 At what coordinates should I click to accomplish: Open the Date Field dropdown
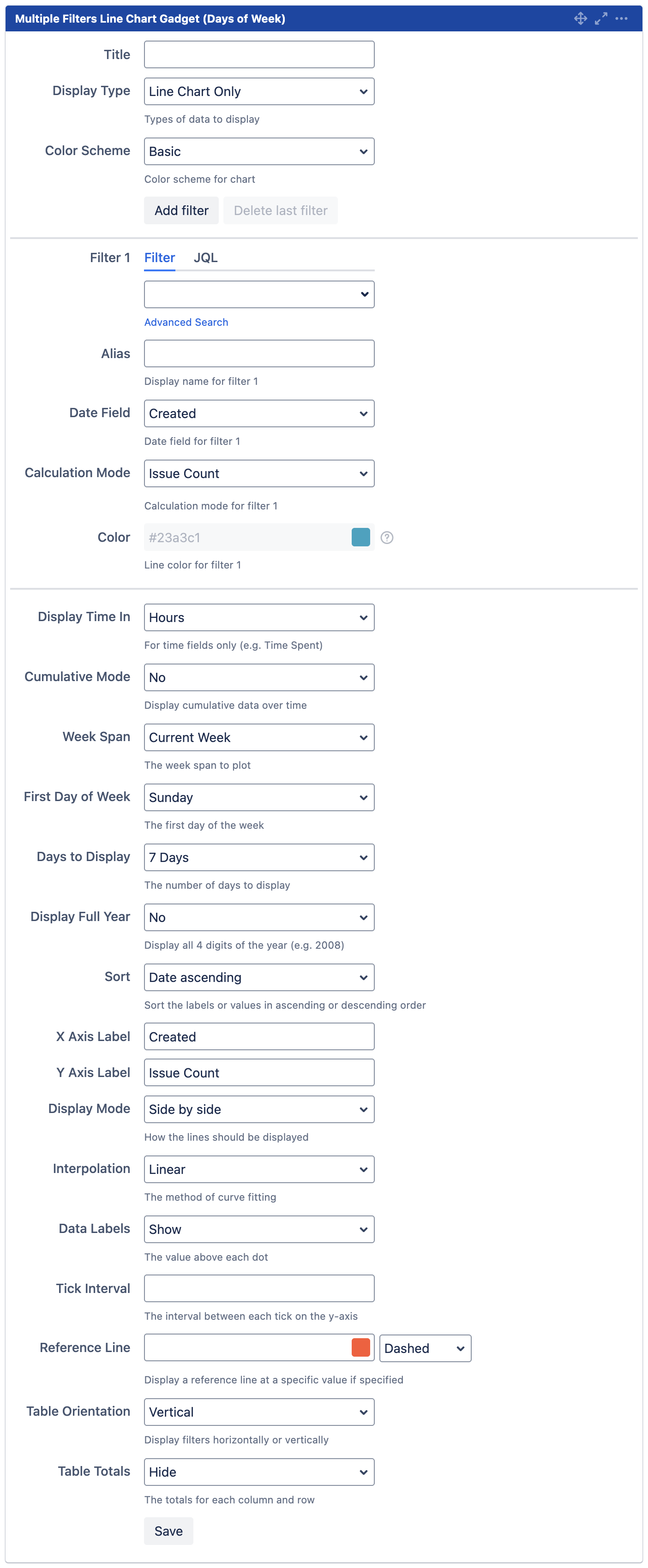coord(259,413)
